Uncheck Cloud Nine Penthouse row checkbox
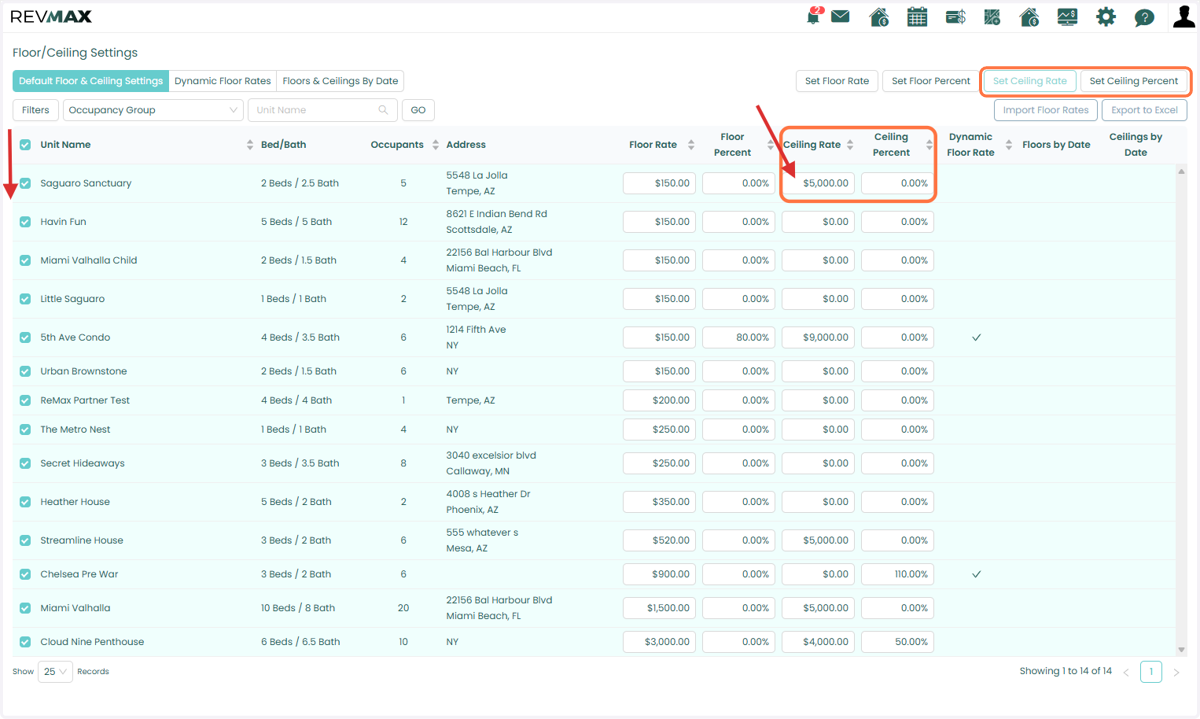This screenshot has height=719, width=1200. click(x=25, y=642)
